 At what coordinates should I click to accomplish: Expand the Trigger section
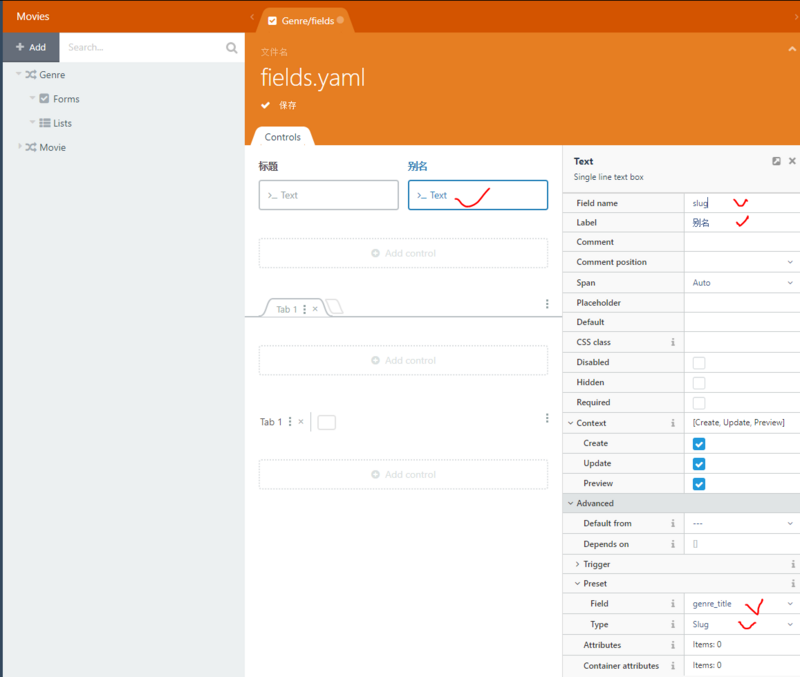coord(577,564)
